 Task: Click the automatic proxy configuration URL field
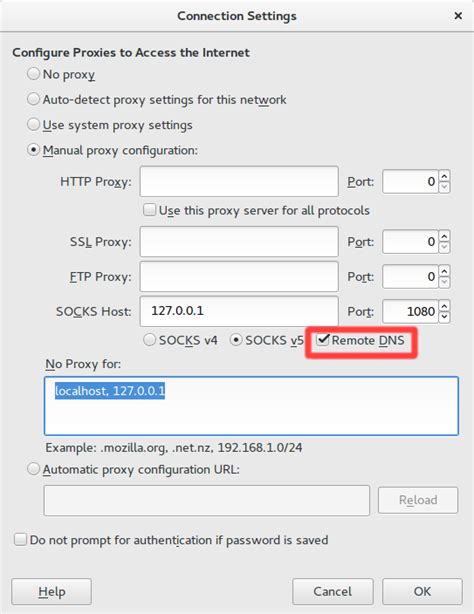pyautogui.click(x=207, y=500)
